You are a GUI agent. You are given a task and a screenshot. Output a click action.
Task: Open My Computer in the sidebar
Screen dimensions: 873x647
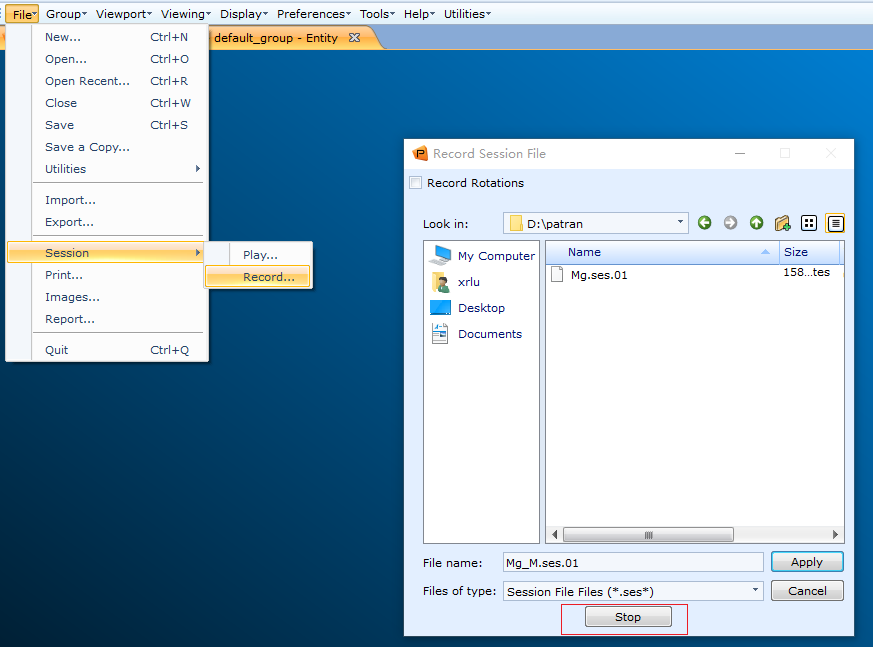pos(482,256)
